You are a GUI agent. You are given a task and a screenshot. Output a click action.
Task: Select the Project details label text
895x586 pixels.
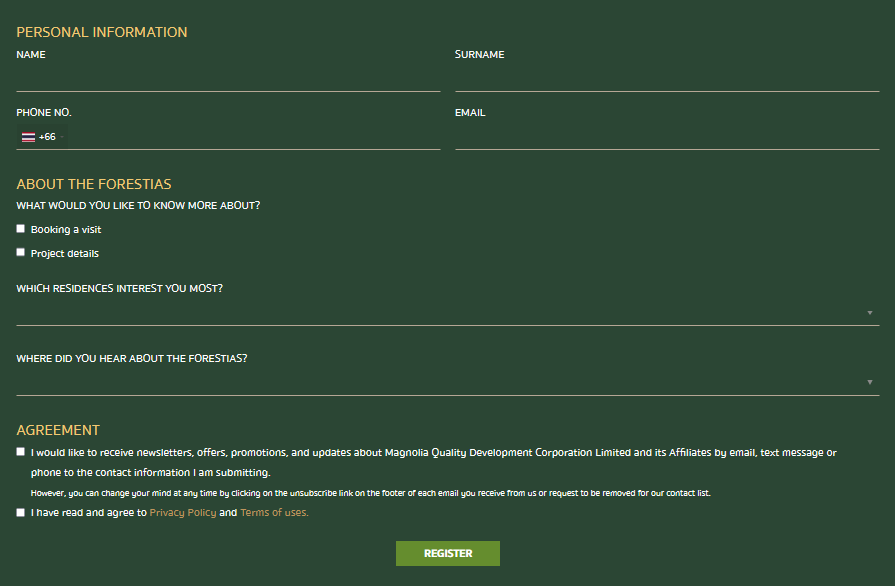tap(64, 253)
